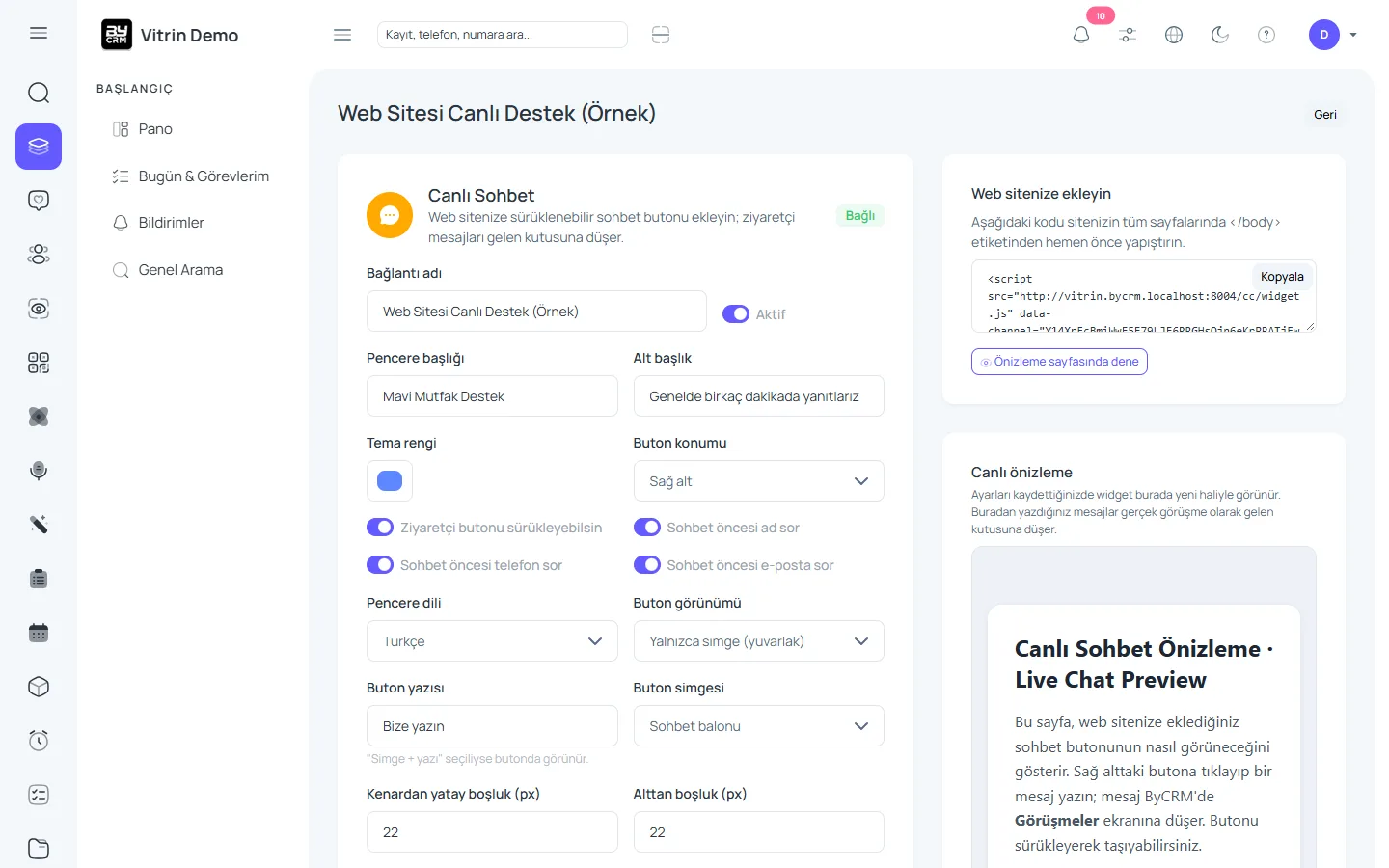Open Bugün & Görevlerim menu item
This screenshot has height=868, width=1389.
(191, 176)
